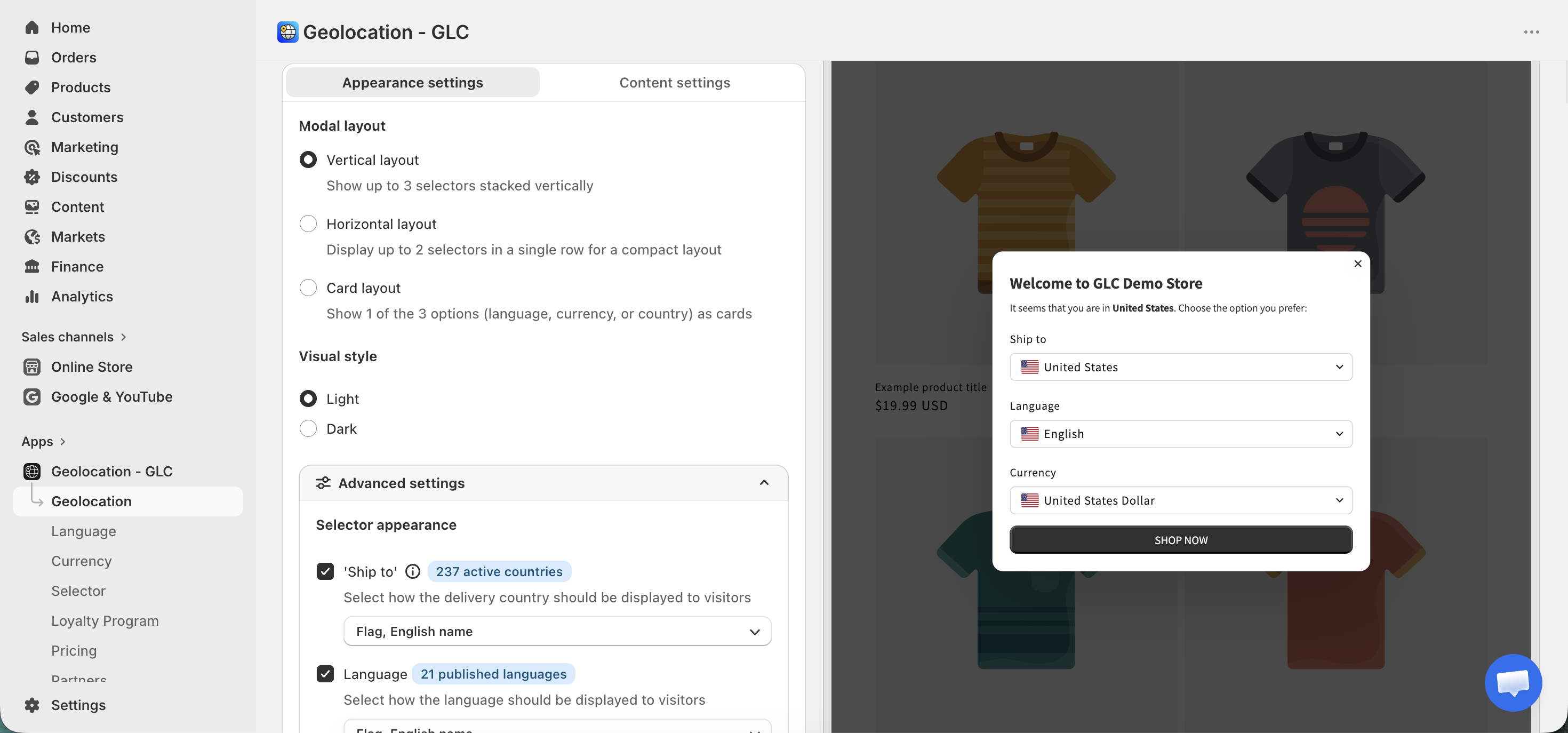Viewport: 1568px width, 733px height.
Task: Click the Geolocation - GLC header app logo
Action: click(287, 31)
